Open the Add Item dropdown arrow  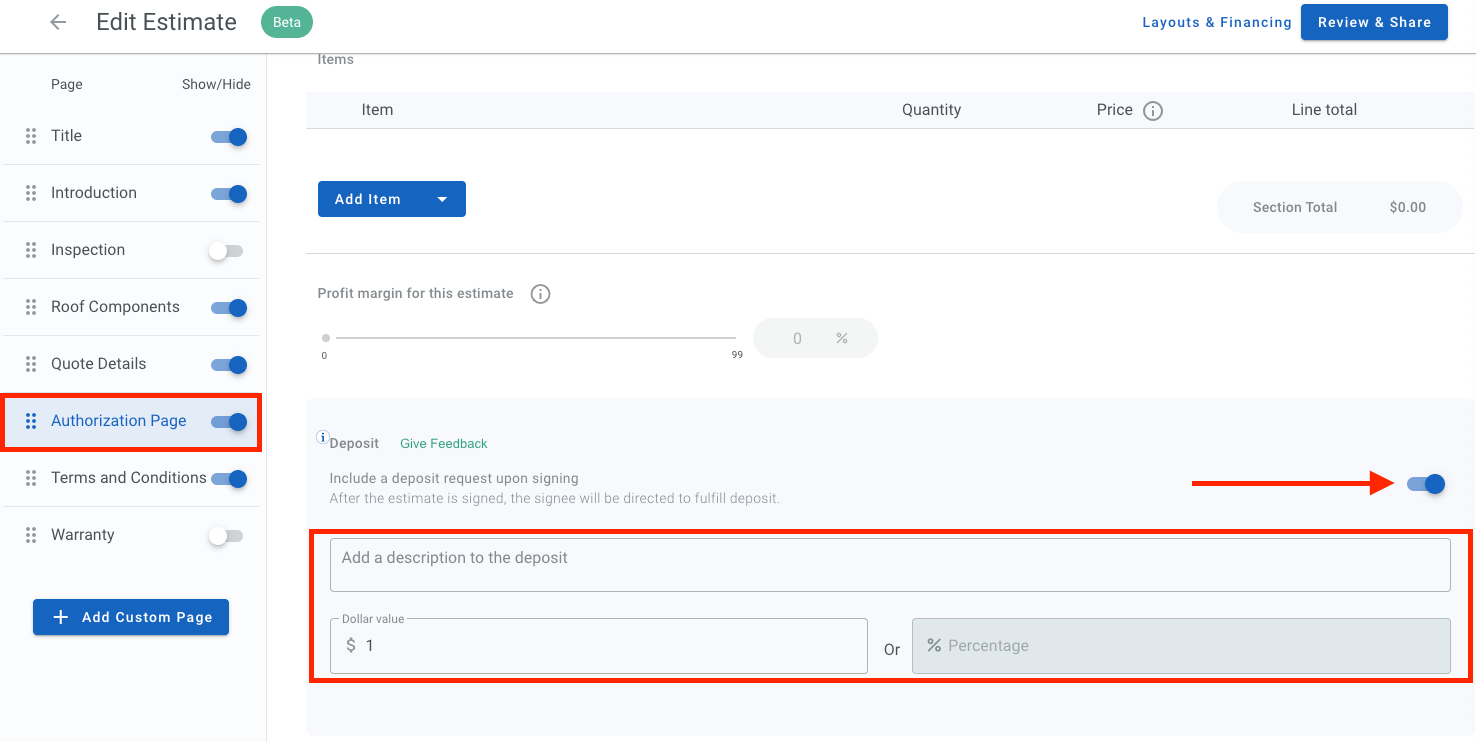[442, 199]
